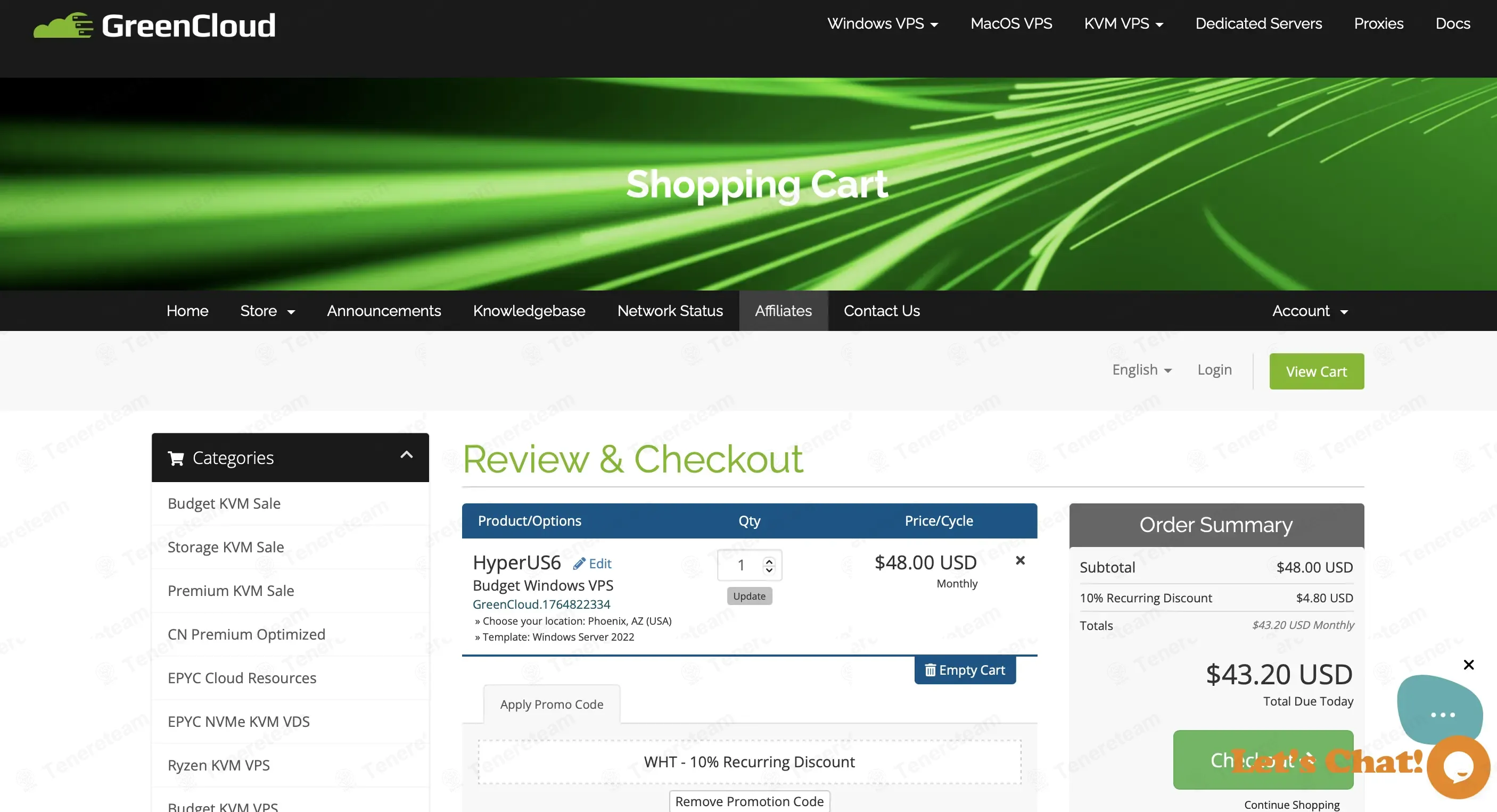Select Premium KVM Sale category
This screenshot has height=812, width=1497.
(290, 591)
